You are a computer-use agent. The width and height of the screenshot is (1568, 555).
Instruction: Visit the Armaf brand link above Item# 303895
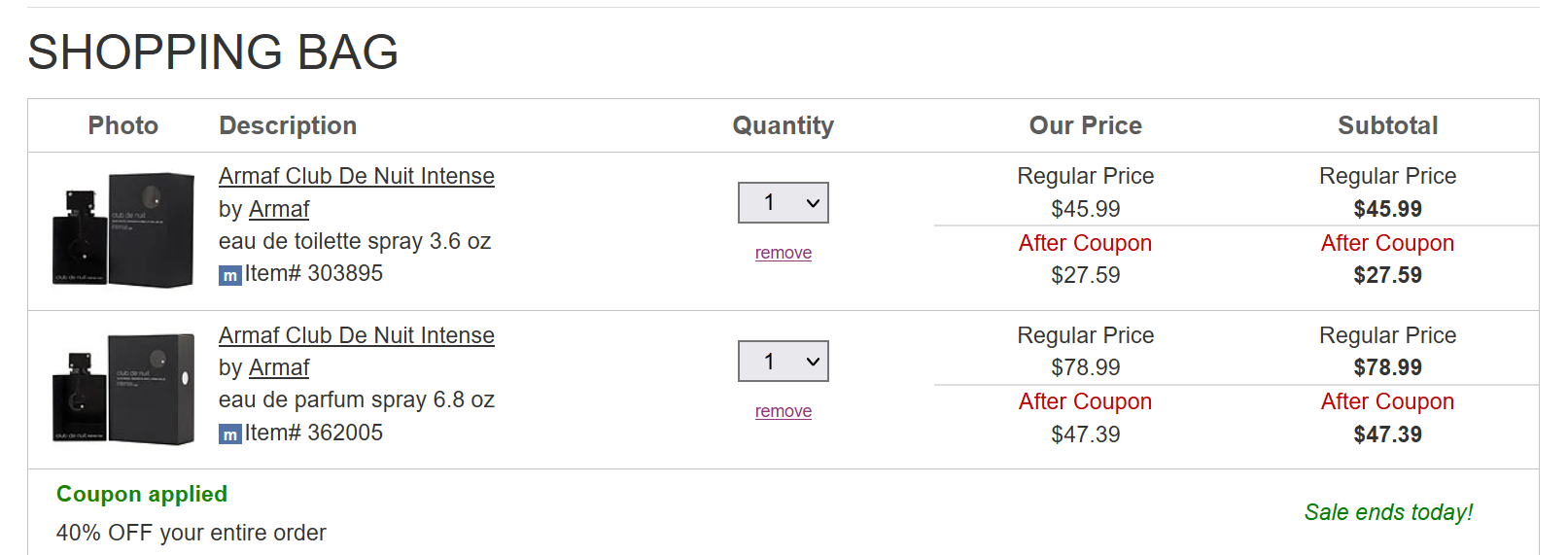point(279,209)
